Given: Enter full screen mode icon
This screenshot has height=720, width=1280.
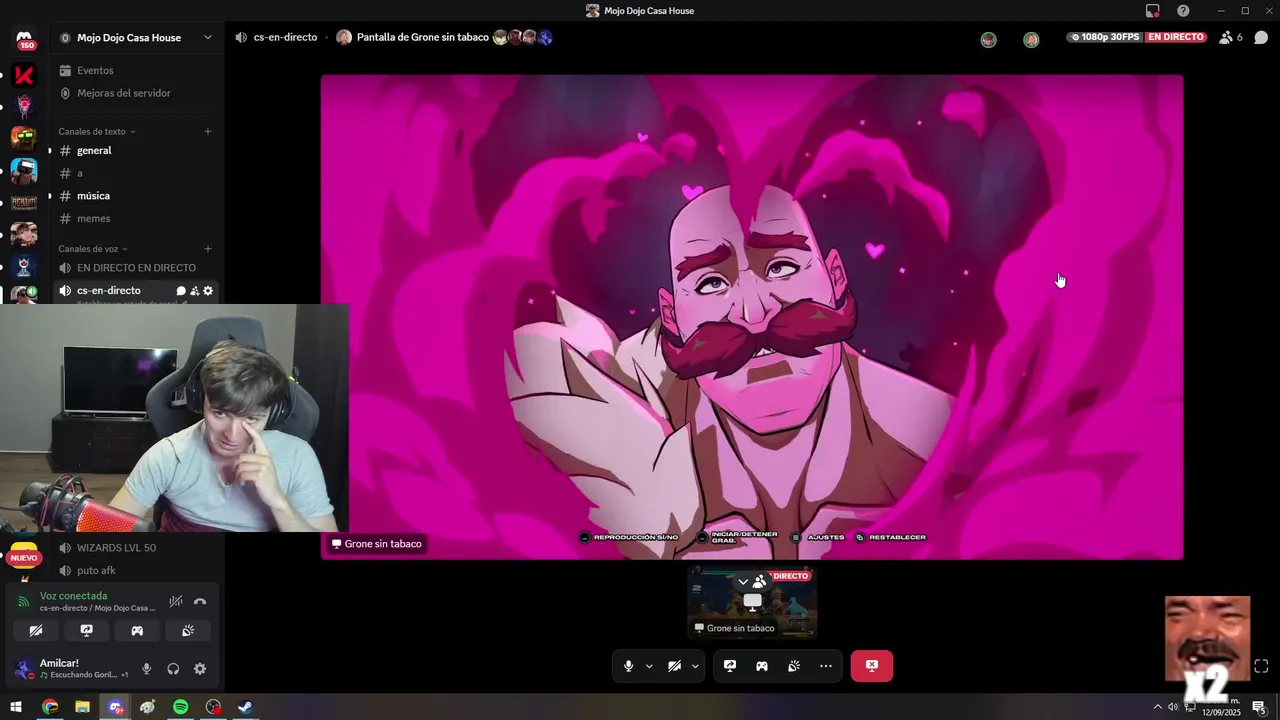Looking at the screenshot, I should coord(1261,666).
